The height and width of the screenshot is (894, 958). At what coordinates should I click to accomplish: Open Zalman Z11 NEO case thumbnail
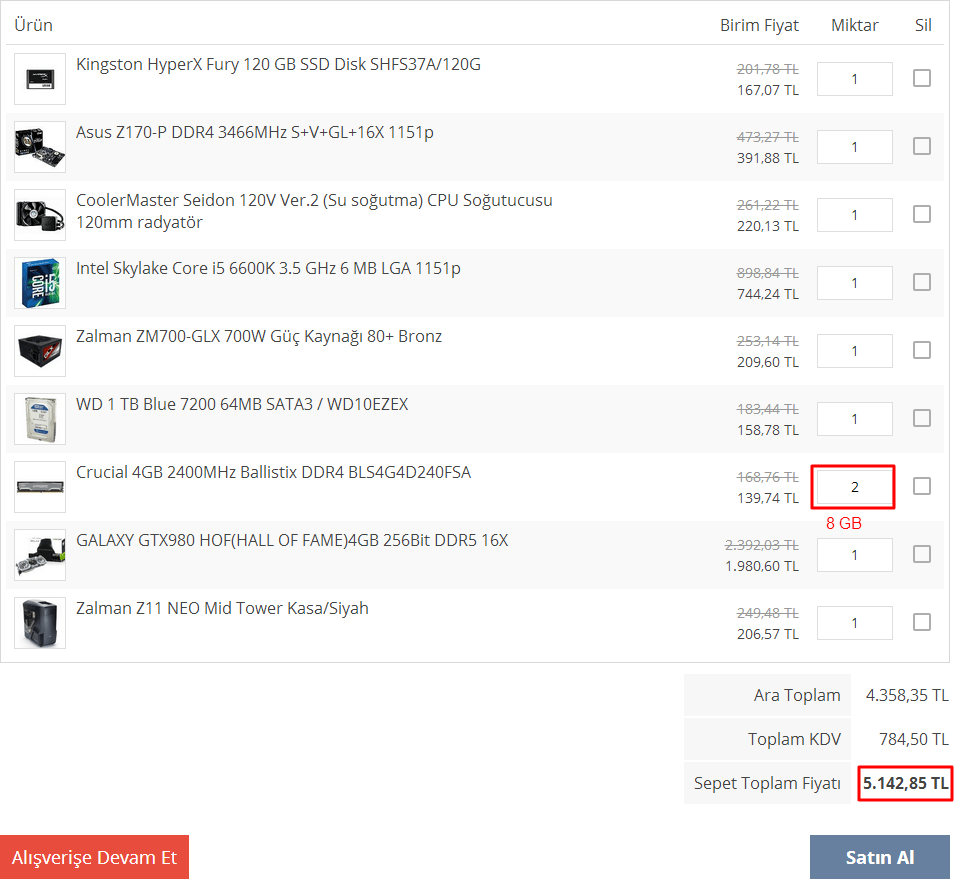pyautogui.click(x=40, y=623)
